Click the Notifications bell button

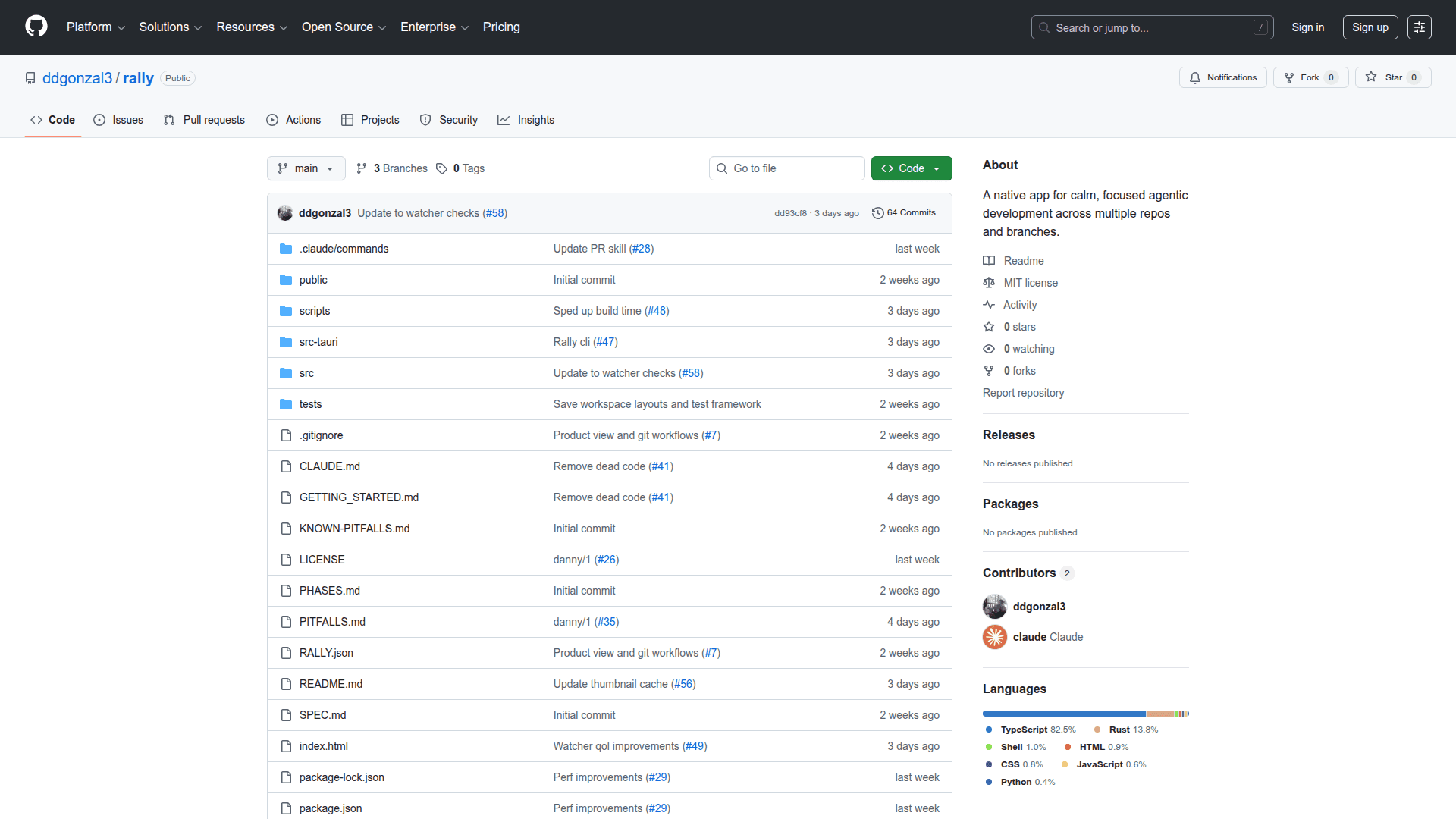[1222, 77]
